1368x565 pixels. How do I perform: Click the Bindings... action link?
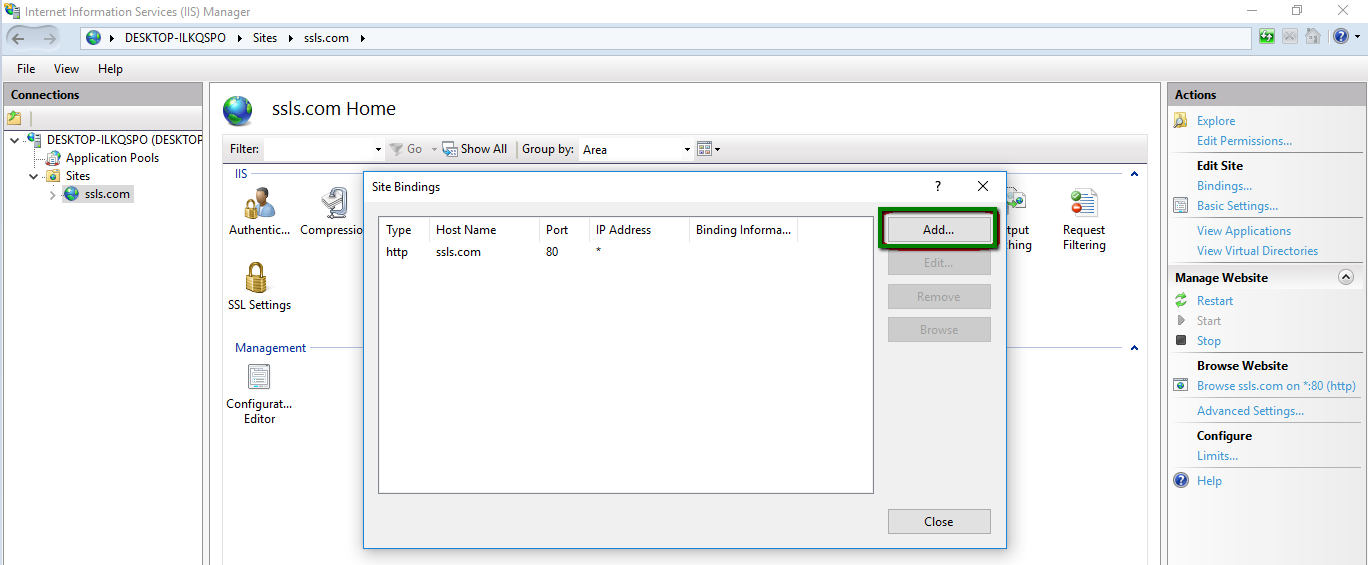point(1224,186)
